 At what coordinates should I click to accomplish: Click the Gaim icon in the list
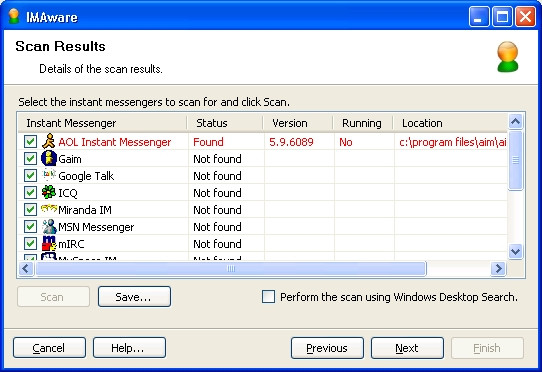[x=49, y=158]
